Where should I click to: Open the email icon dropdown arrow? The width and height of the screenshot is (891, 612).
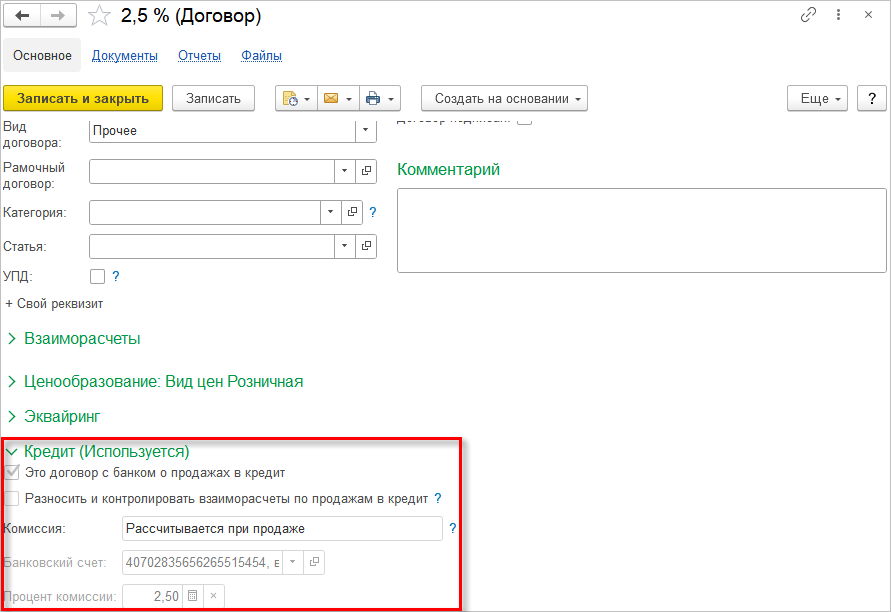[x=349, y=99]
